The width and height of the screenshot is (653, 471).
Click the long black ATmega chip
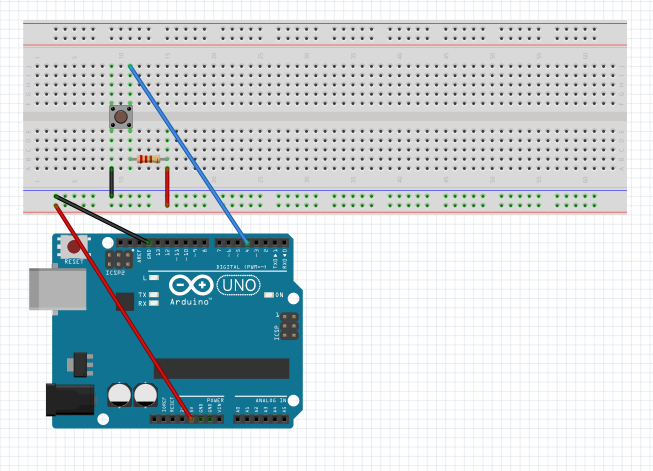tap(222, 369)
